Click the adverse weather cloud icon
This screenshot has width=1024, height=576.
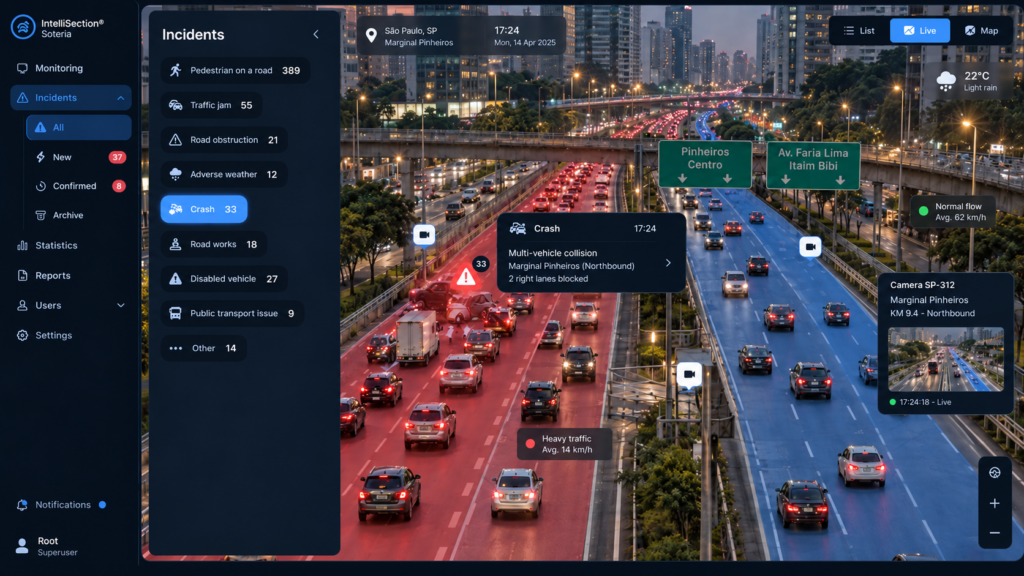[176, 174]
